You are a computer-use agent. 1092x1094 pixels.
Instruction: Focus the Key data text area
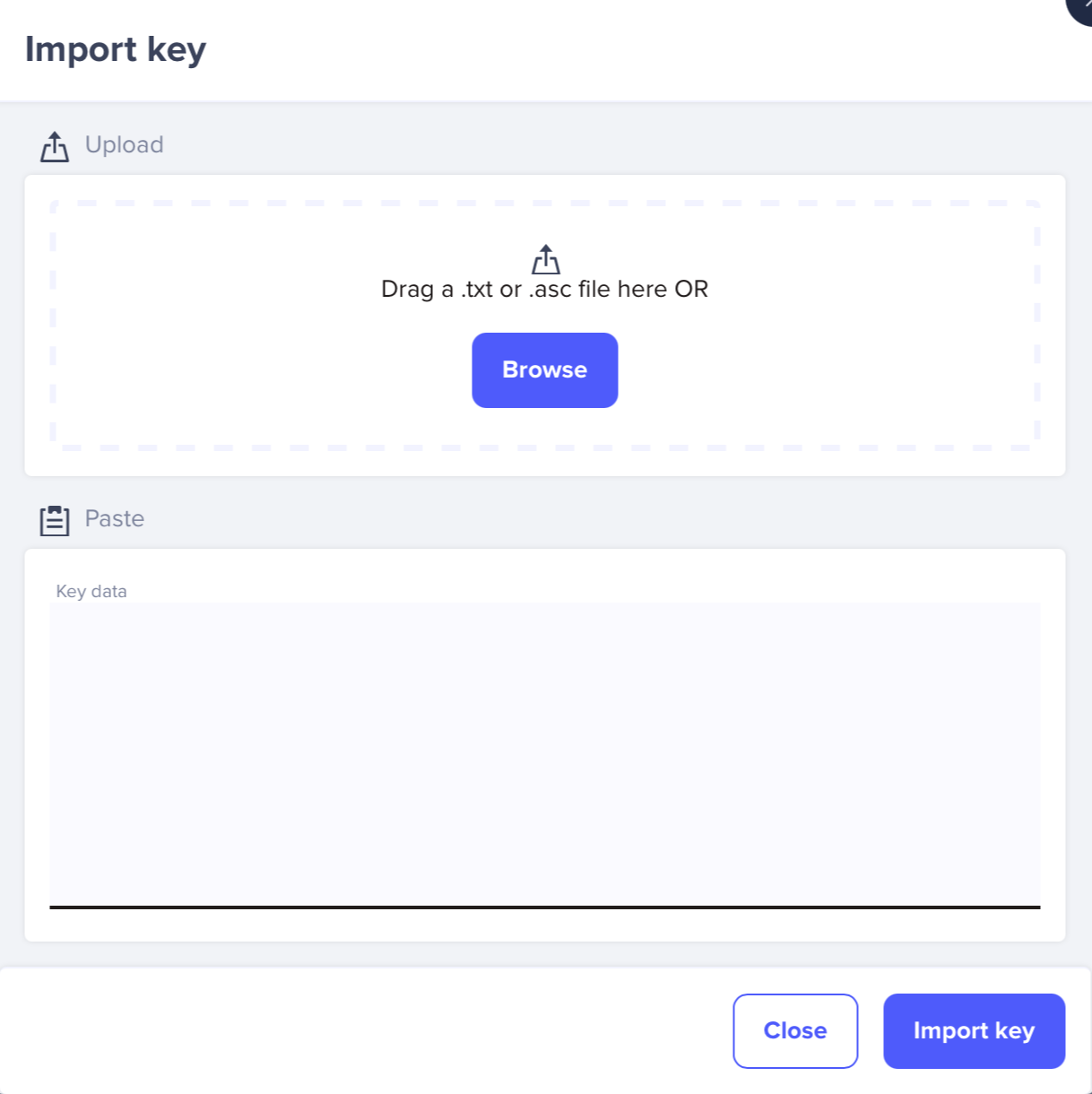(545, 754)
